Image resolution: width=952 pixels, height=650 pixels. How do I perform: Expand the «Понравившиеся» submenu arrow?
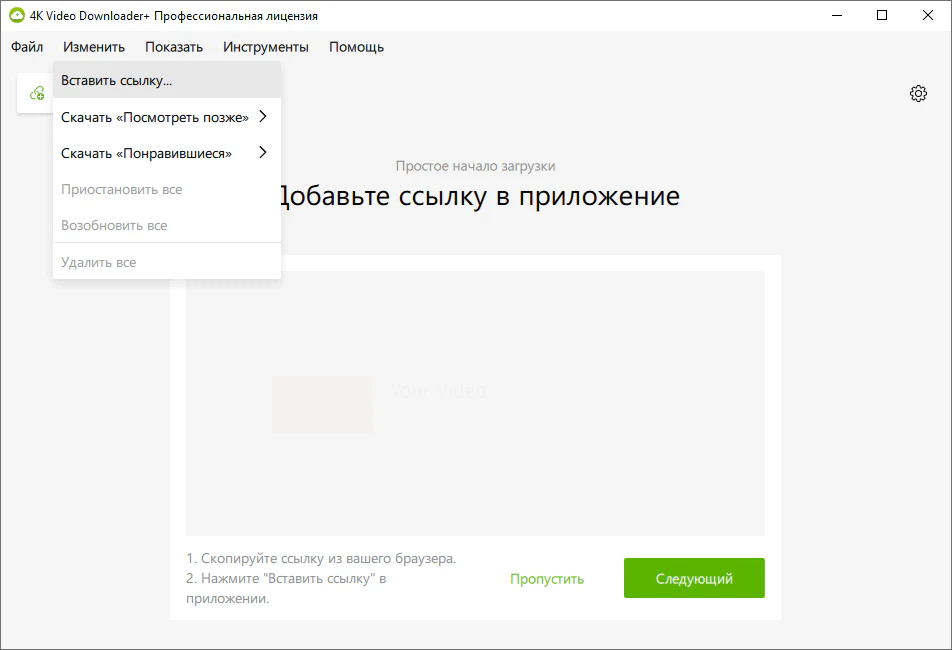tap(263, 153)
